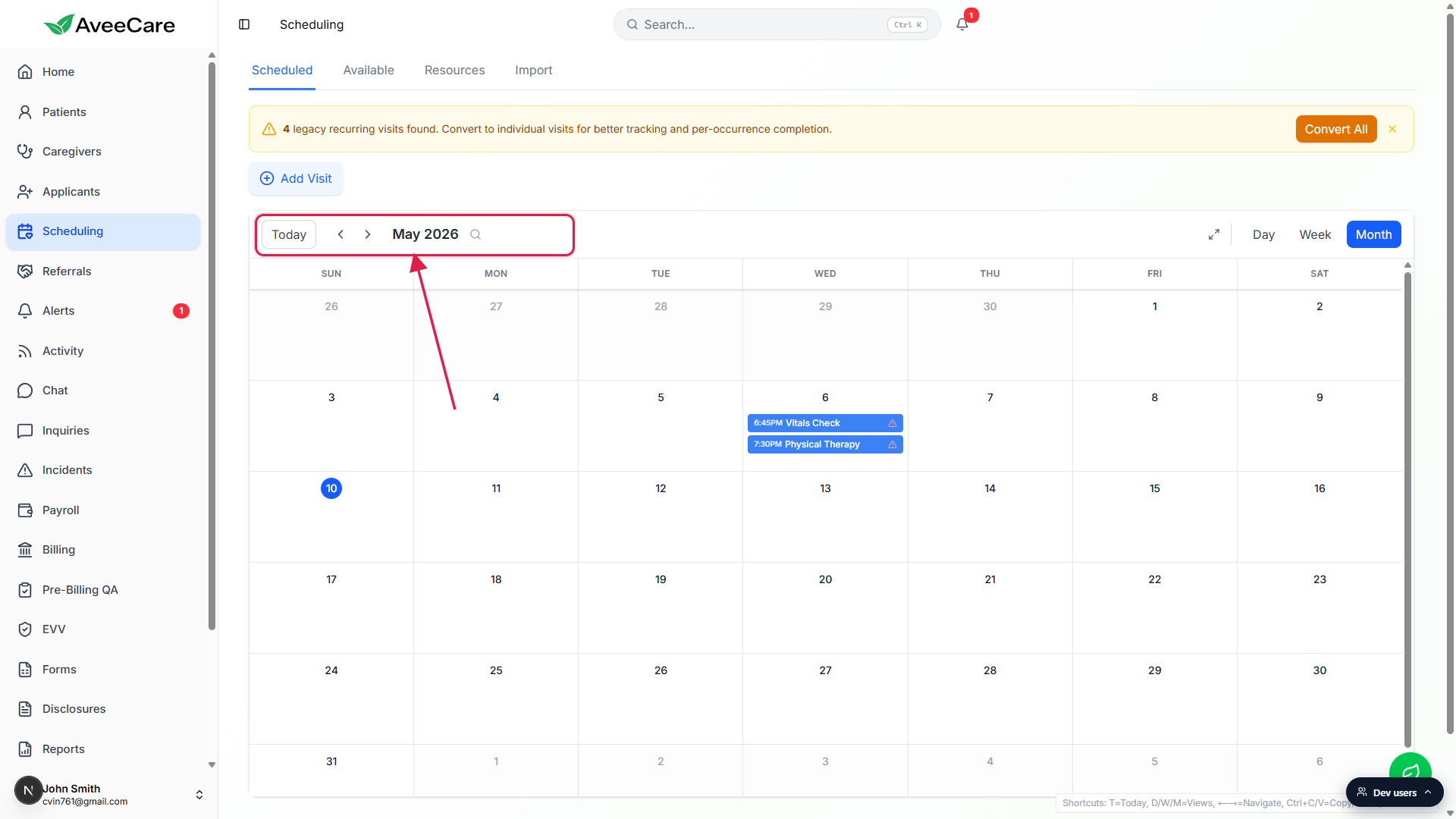Open Payroll section
This screenshot has width=1456, height=819.
click(x=103, y=510)
